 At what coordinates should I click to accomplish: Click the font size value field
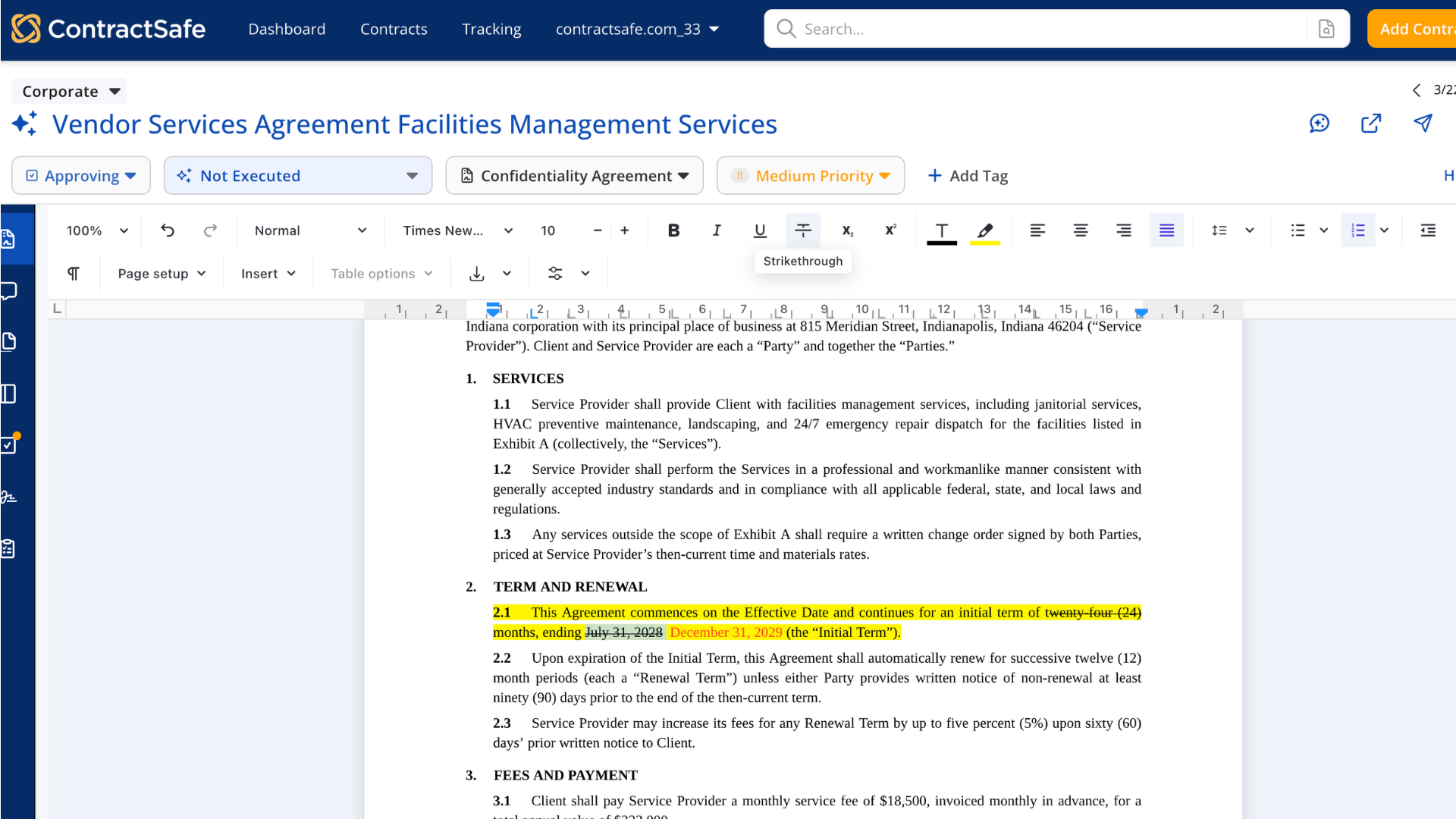[x=548, y=231]
